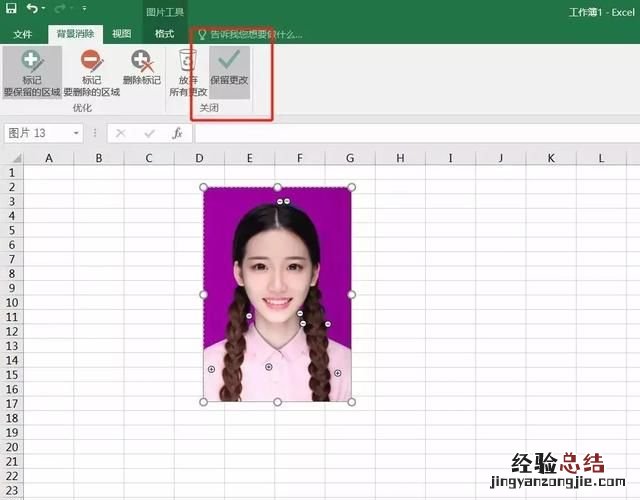Open Customize Quick Access Toolbar dropdown

click(x=84, y=10)
